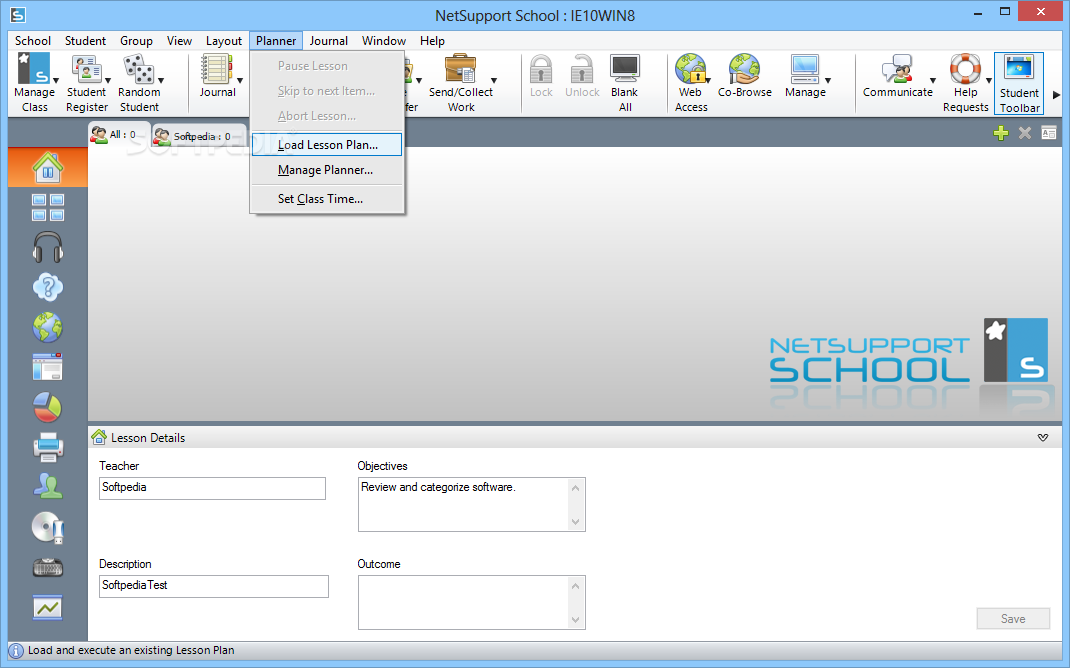Expand the Journal toolbar dropdown arrow
1070x668 pixels.
click(240, 81)
